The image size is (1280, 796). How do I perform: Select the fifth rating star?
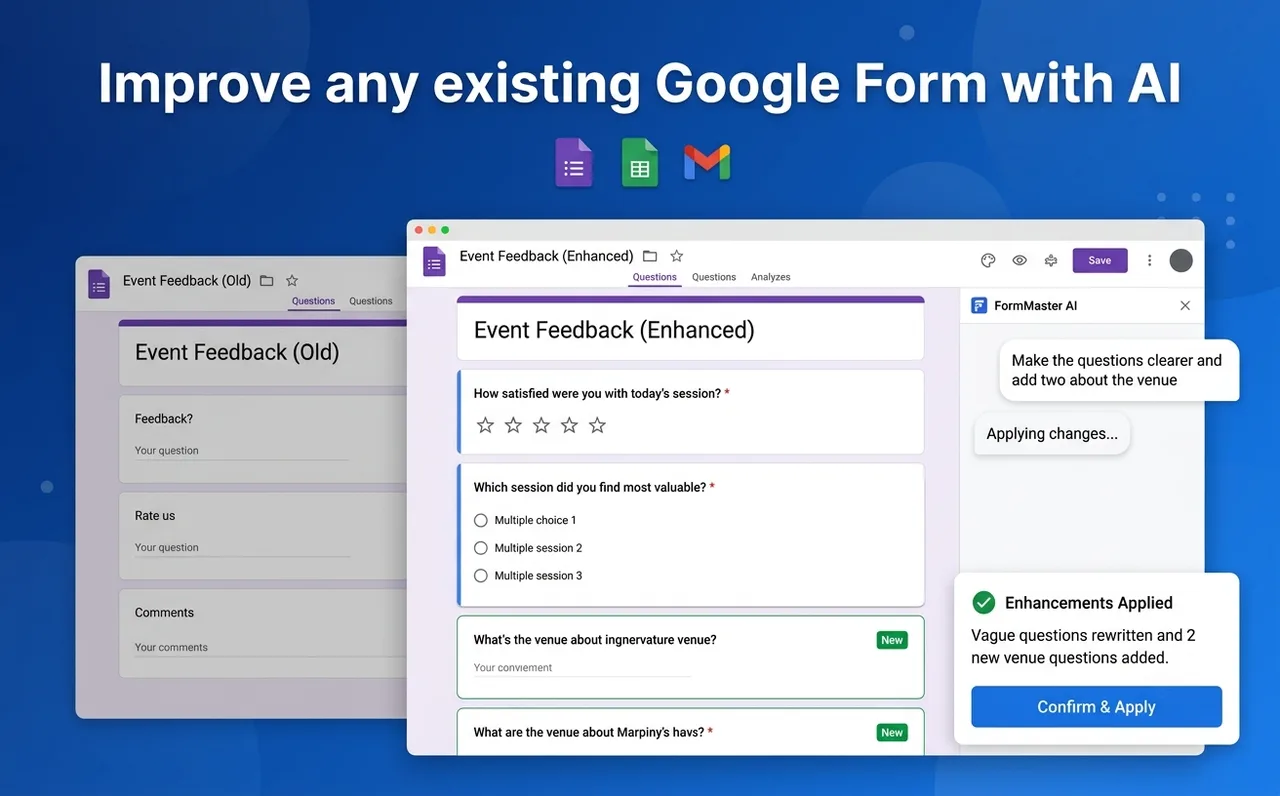pyautogui.click(x=597, y=425)
